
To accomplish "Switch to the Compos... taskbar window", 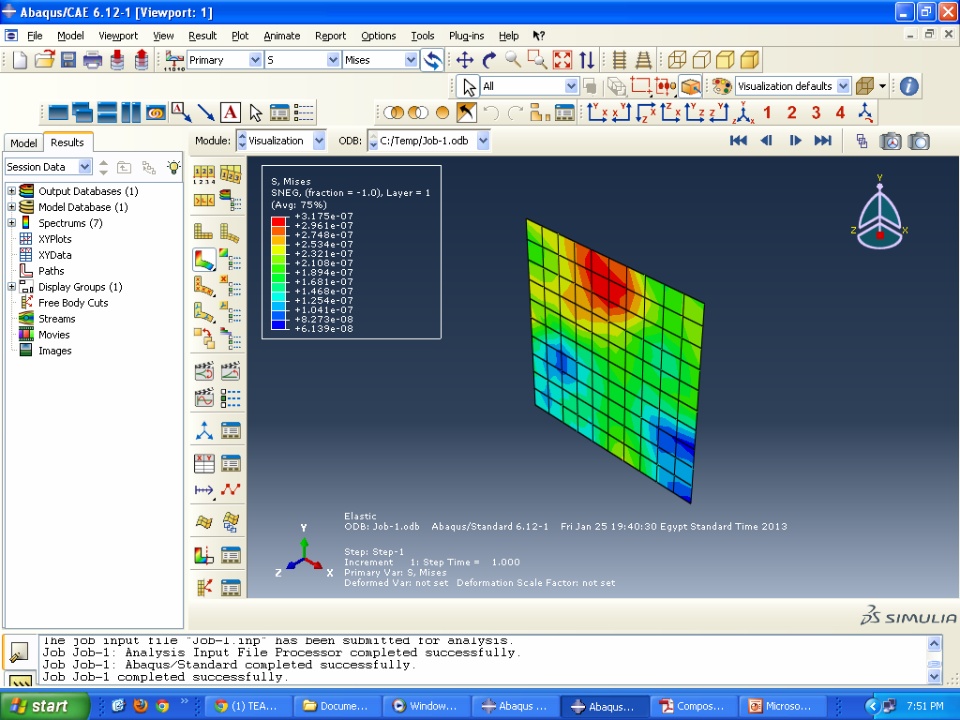I will click(x=694, y=706).
